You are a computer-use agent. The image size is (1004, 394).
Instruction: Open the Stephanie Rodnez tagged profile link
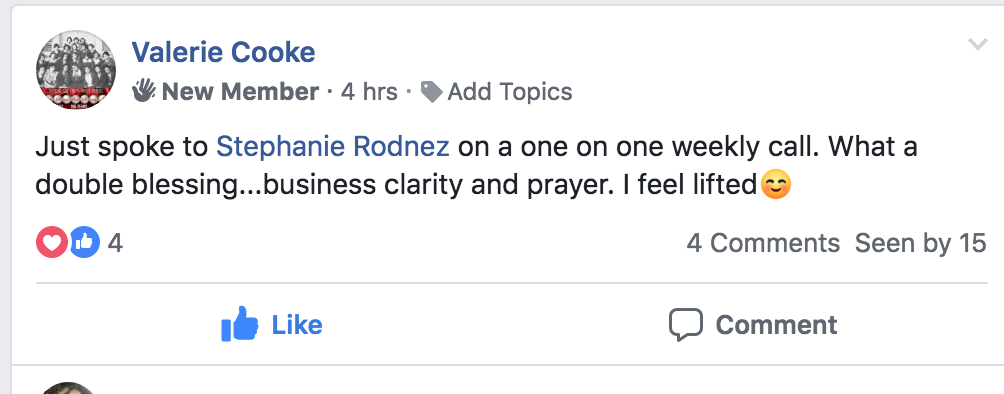click(333, 147)
